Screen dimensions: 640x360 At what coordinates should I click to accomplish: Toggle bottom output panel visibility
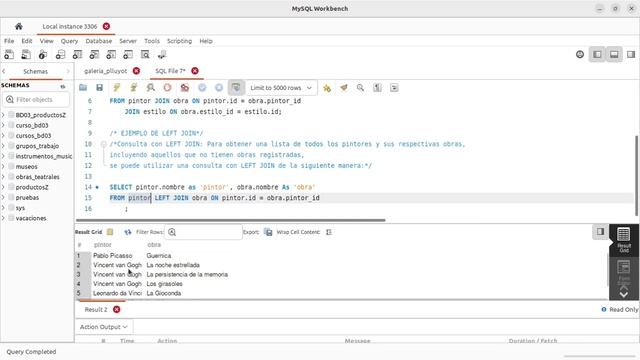(614, 54)
